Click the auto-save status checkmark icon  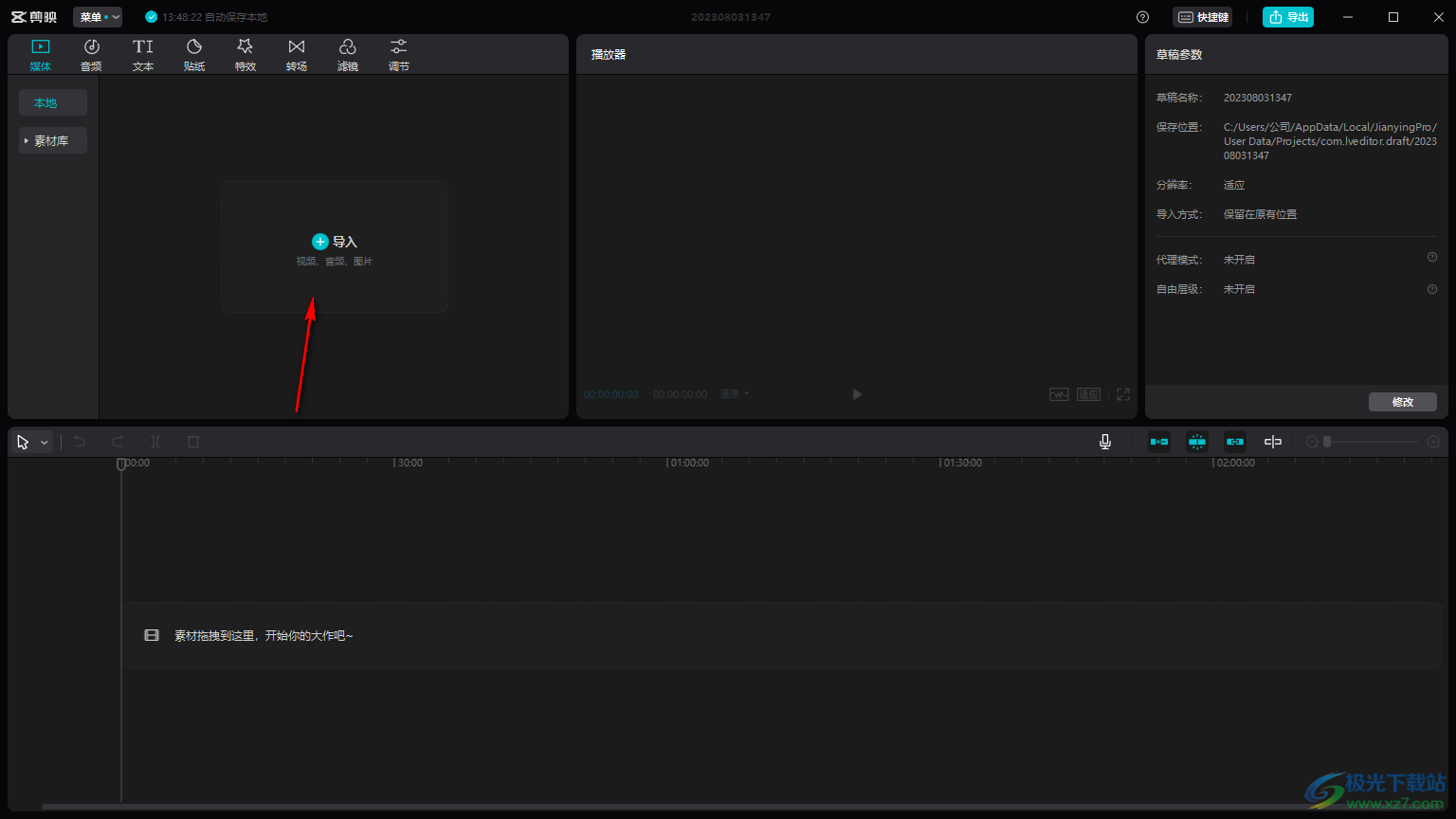(151, 17)
